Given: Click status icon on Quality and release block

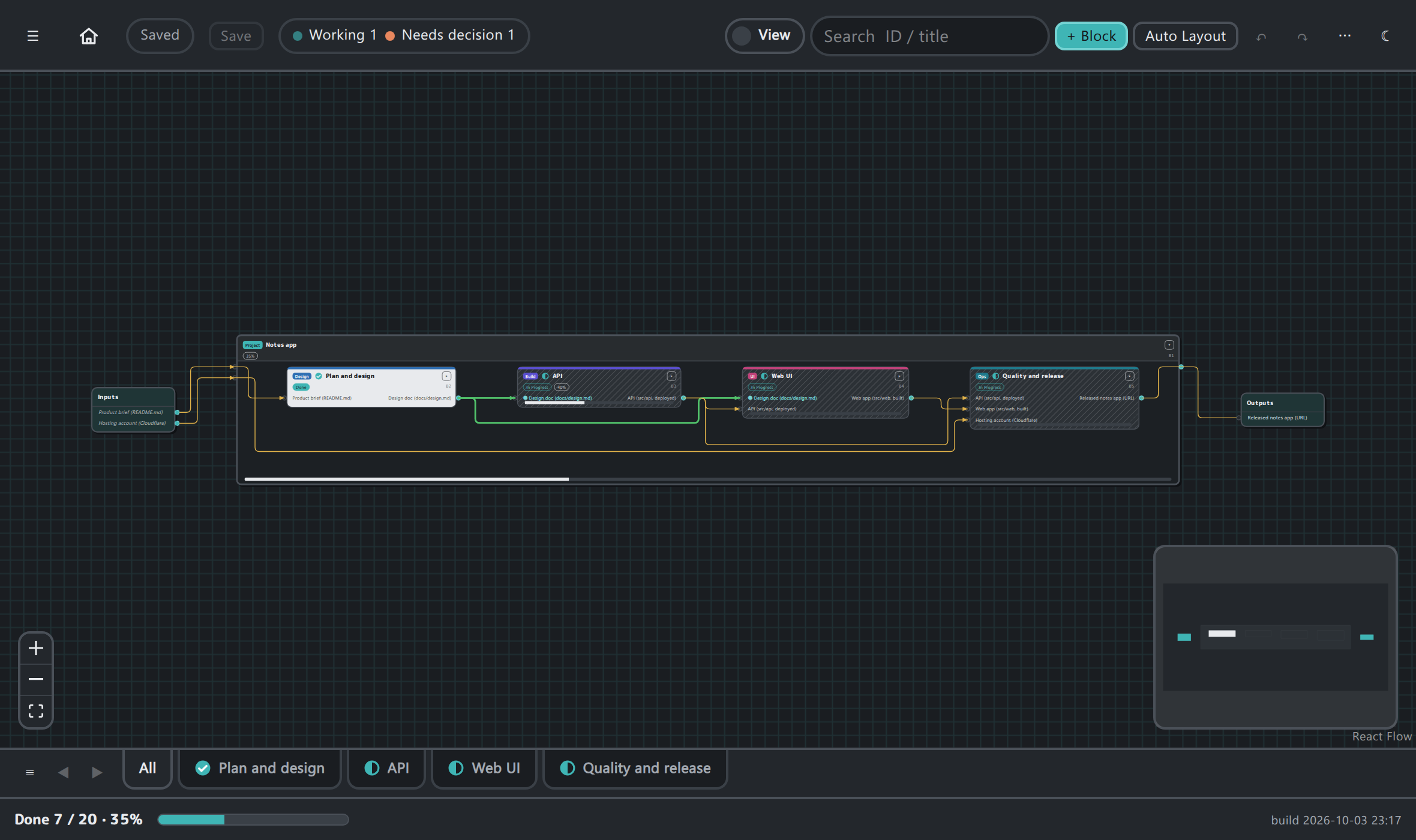Looking at the screenshot, I should click(996, 376).
